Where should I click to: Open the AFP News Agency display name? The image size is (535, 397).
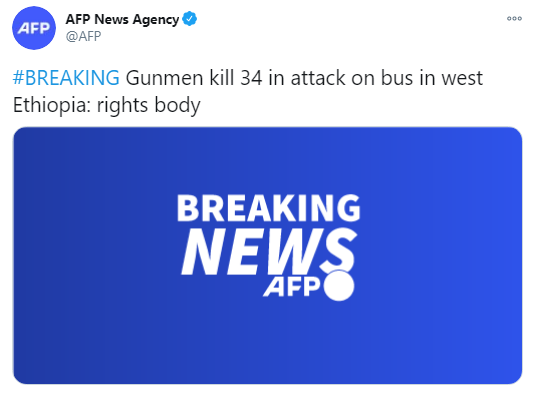coord(122,19)
